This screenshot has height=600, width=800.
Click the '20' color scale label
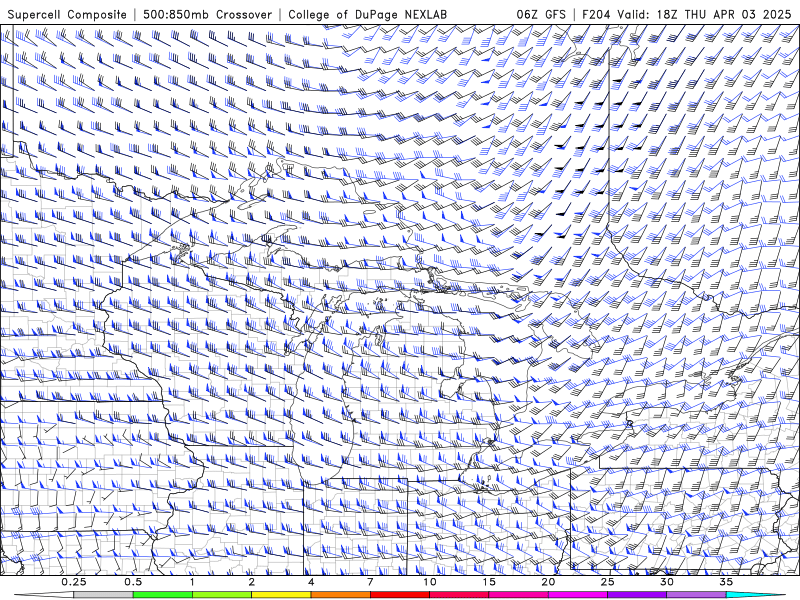coord(548,582)
